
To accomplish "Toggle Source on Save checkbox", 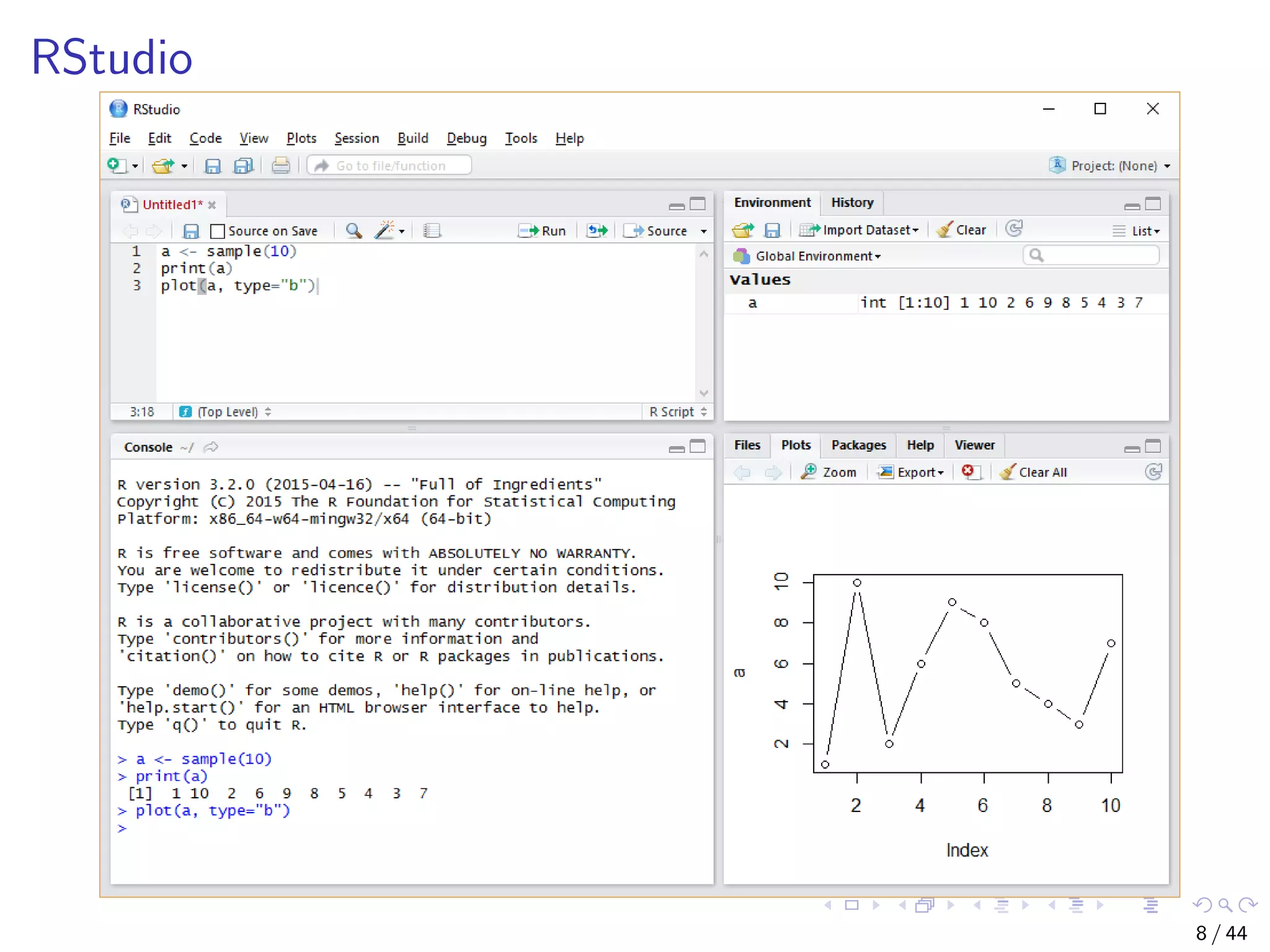I will pos(217,231).
